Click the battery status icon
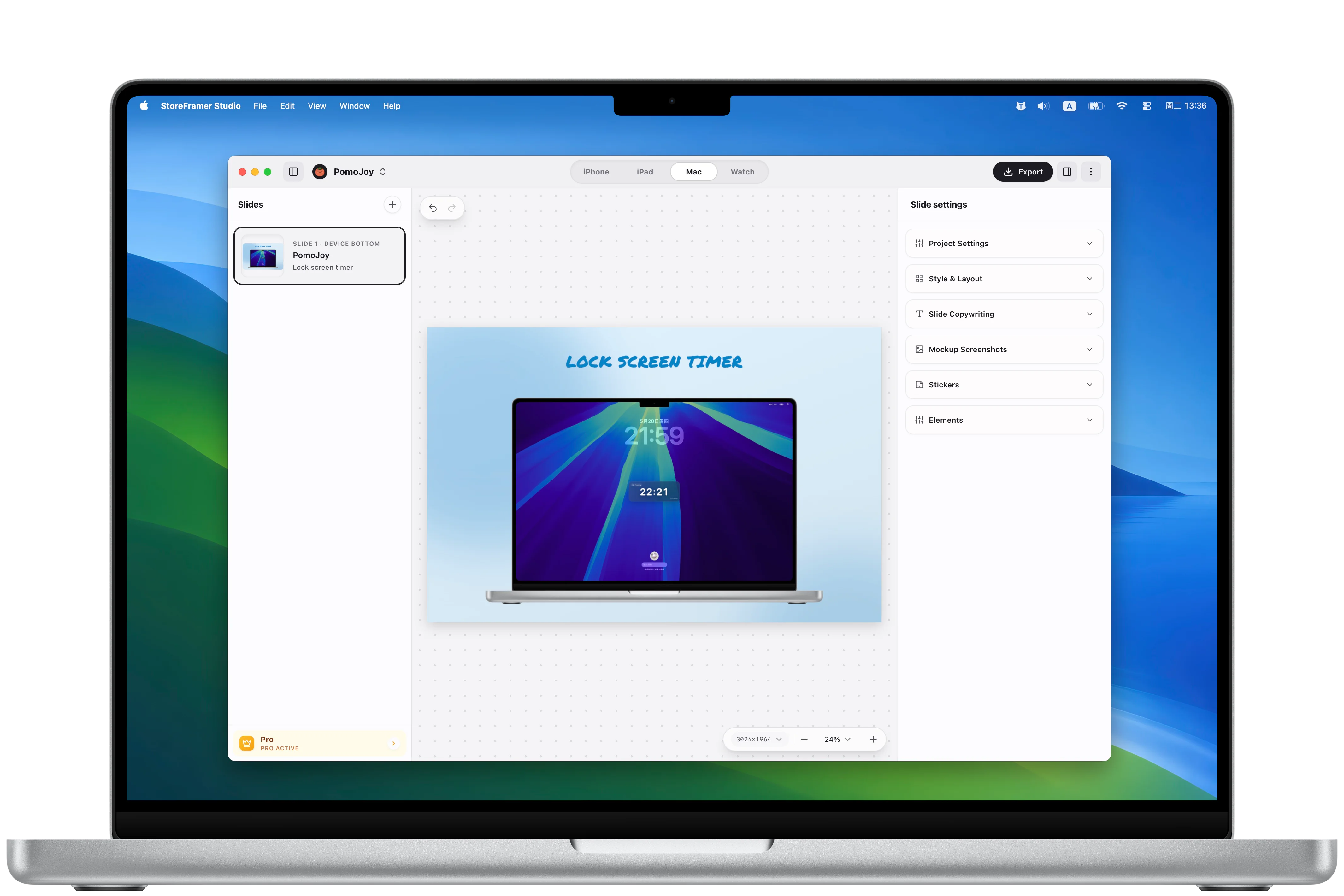 [1095, 106]
